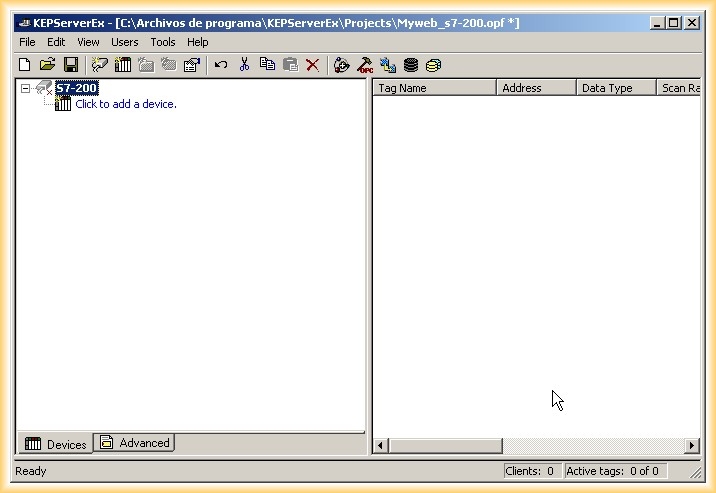Image resolution: width=716 pixels, height=493 pixels.
Task: Click the New Device toolbar icon
Action: coord(123,65)
